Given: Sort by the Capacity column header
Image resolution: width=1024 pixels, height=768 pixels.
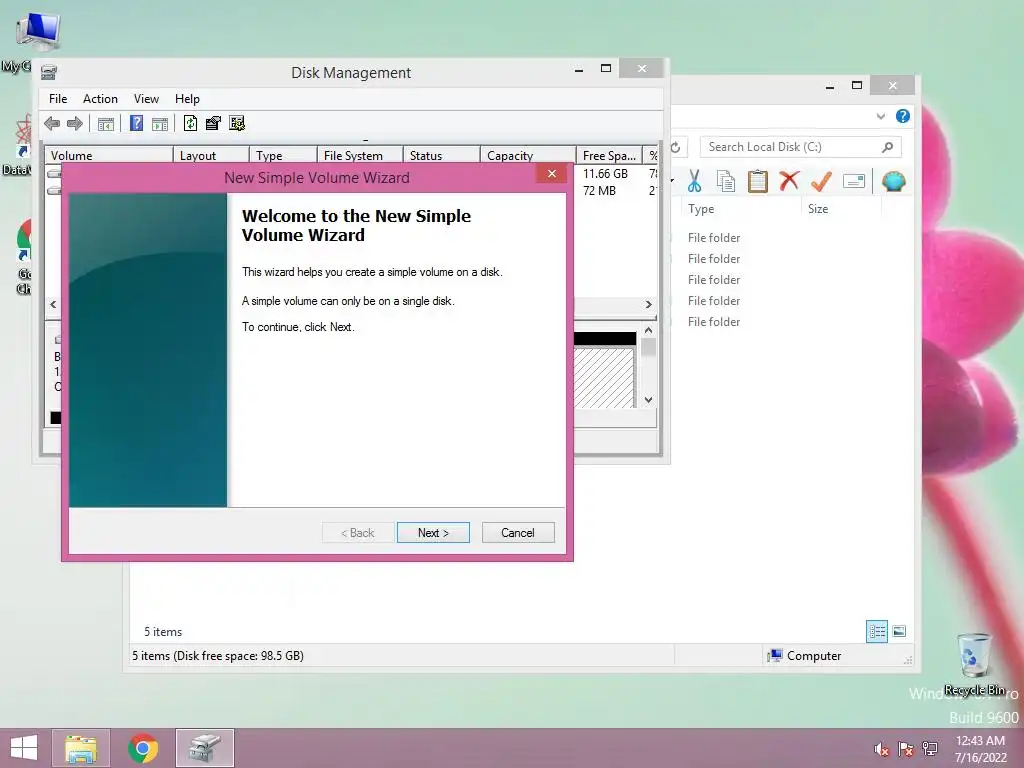Looking at the screenshot, I should coord(528,155).
